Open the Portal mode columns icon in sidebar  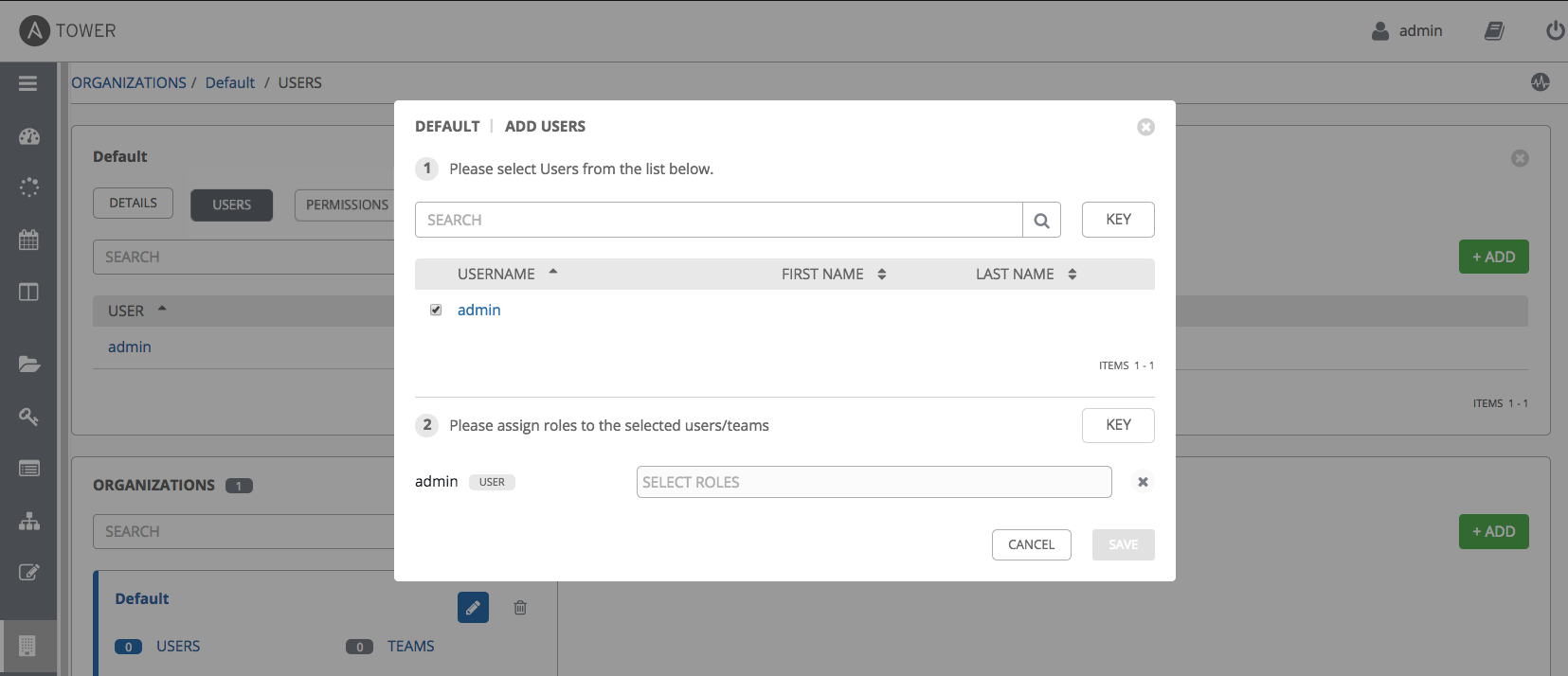(29, 292)
